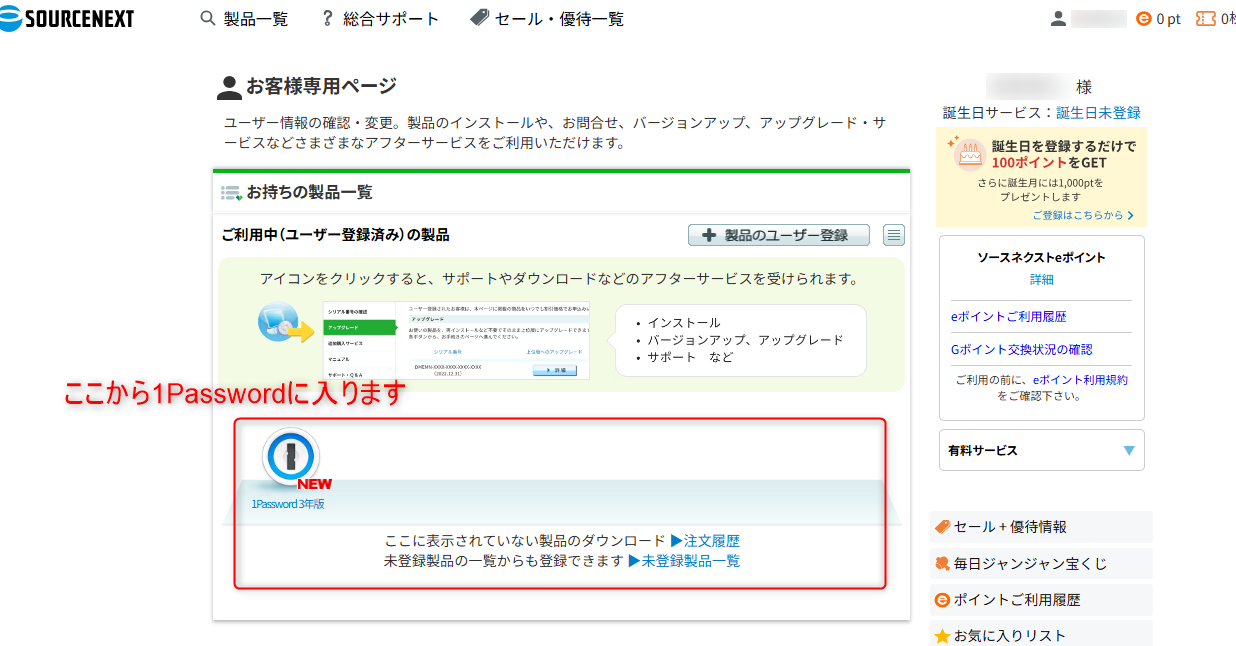Image resolution: width=1236 pixels, height=646 pixels.
Task: Click the e-point 0 pt icon
Action: tap(1145, 18)
